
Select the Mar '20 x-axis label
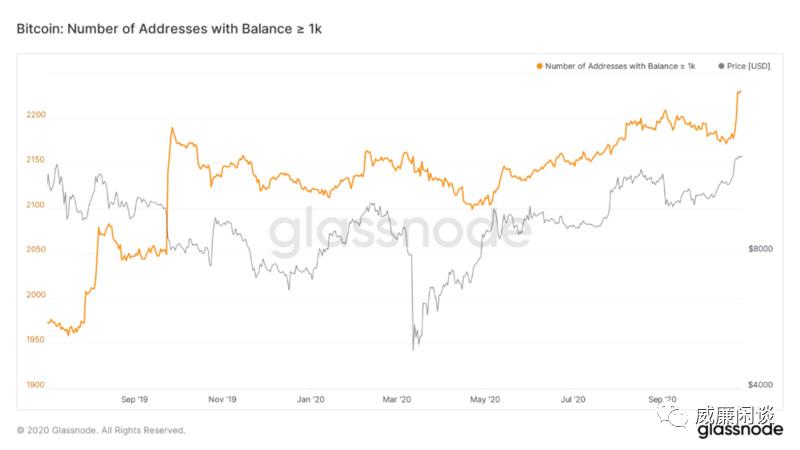pos(397,400)
